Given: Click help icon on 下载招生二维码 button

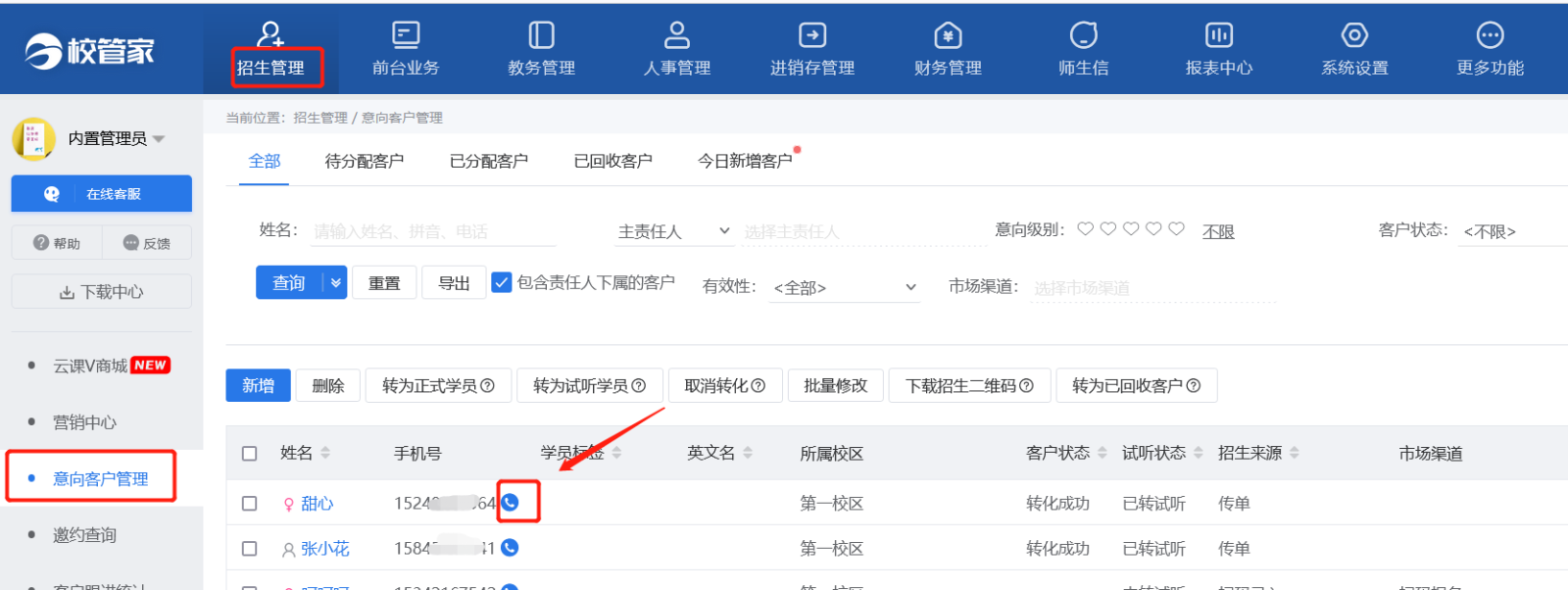Looking at the screenshot, I should point(1026,386).
